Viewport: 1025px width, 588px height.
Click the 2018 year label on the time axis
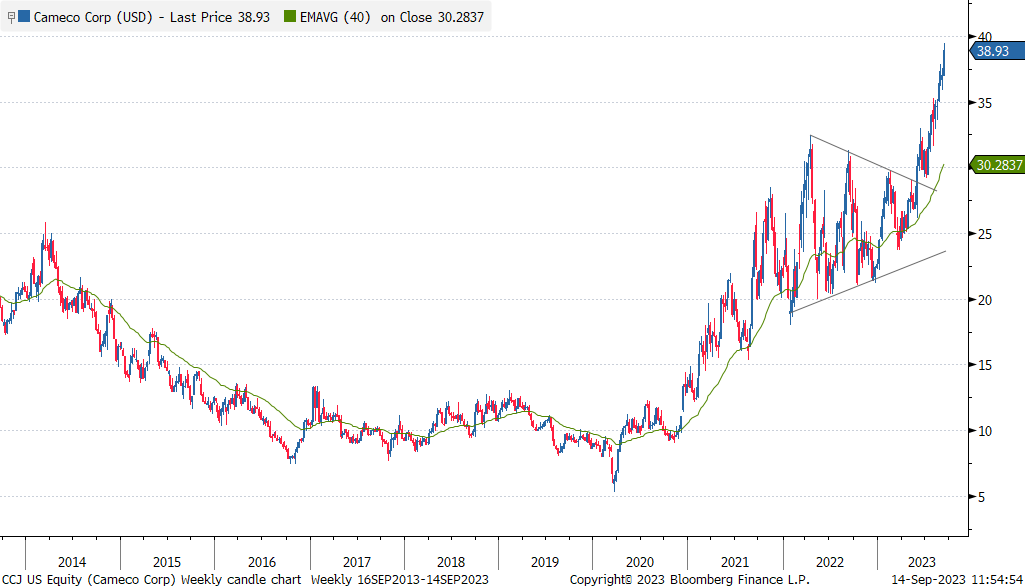point(450,562)
